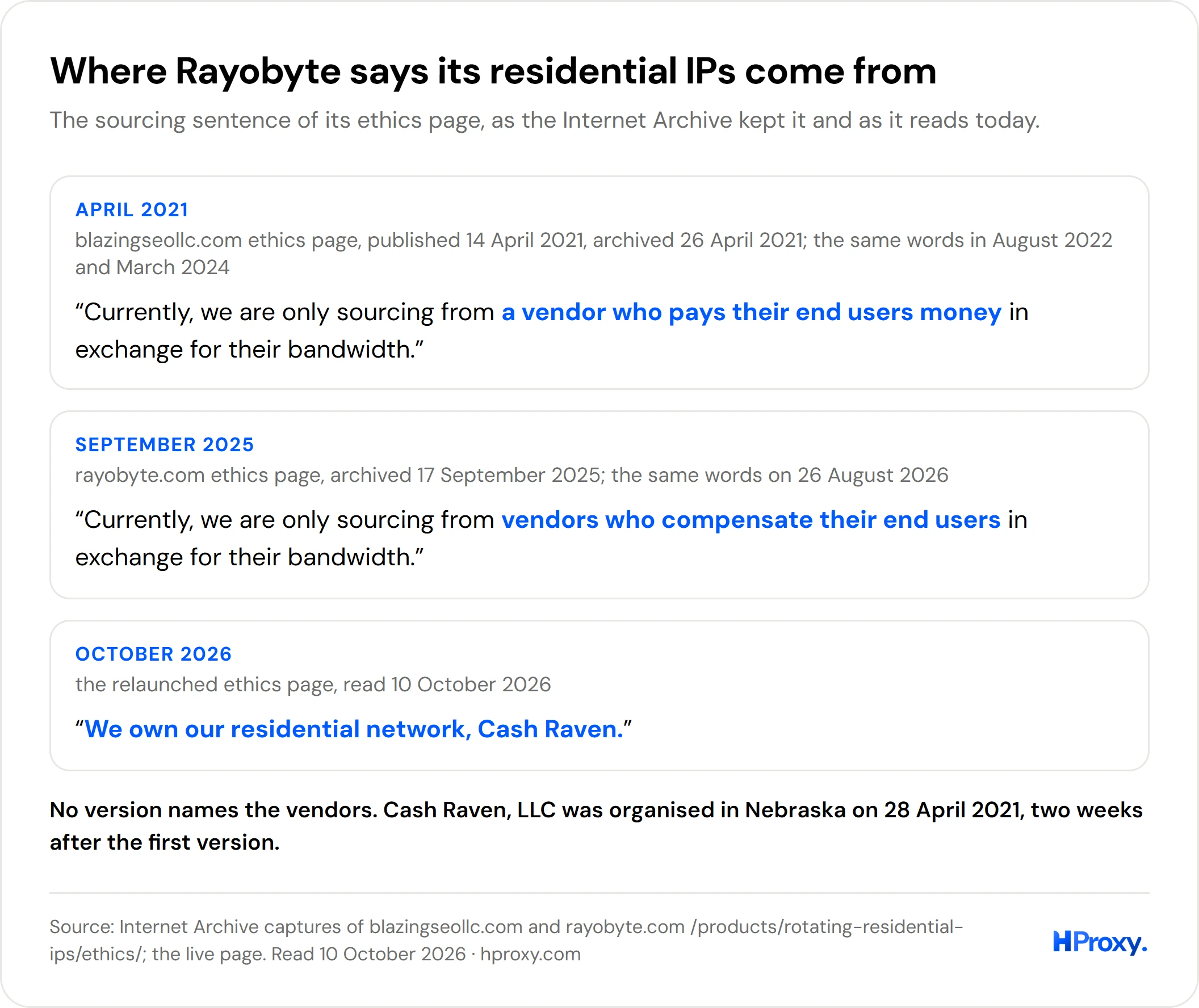Viewport: 1199px width, 1008px height.
Task: Click the Source line in the footer
Action: pyautogui.click(x=506, y=940)
